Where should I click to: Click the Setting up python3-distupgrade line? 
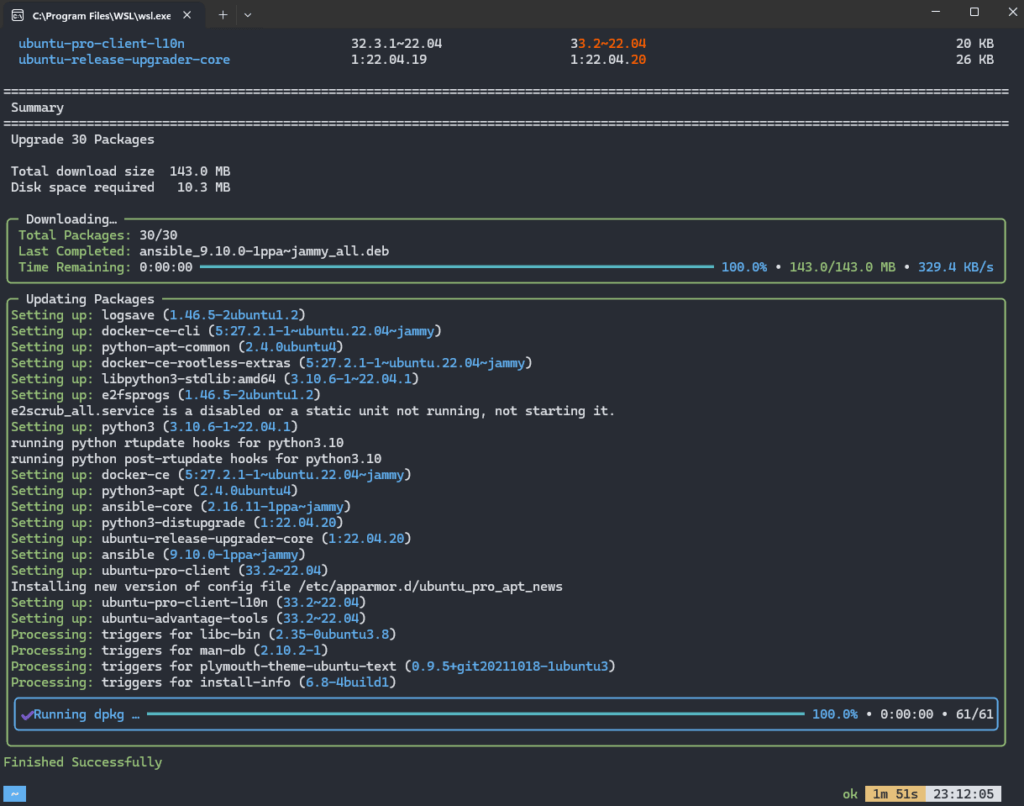[x=177, y=523]
